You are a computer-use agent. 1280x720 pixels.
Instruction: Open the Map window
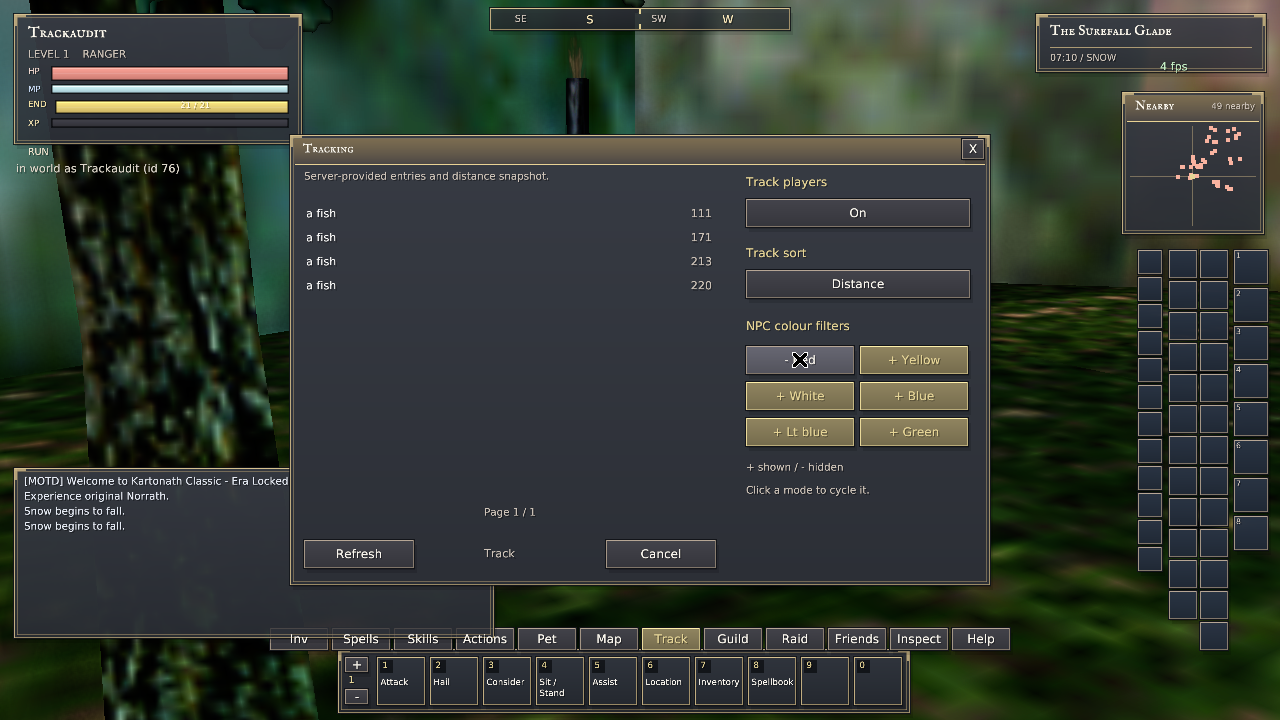point(609,639)
